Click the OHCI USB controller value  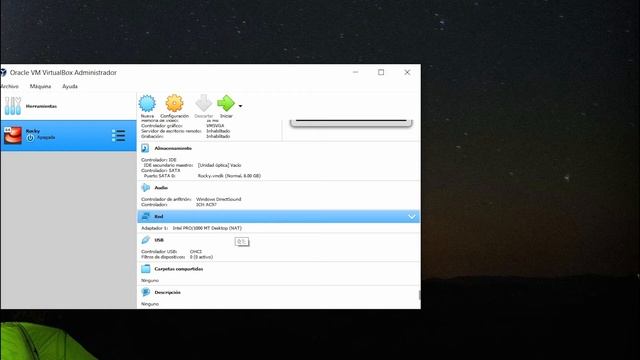pyautogui.click(x=196, y=252)
